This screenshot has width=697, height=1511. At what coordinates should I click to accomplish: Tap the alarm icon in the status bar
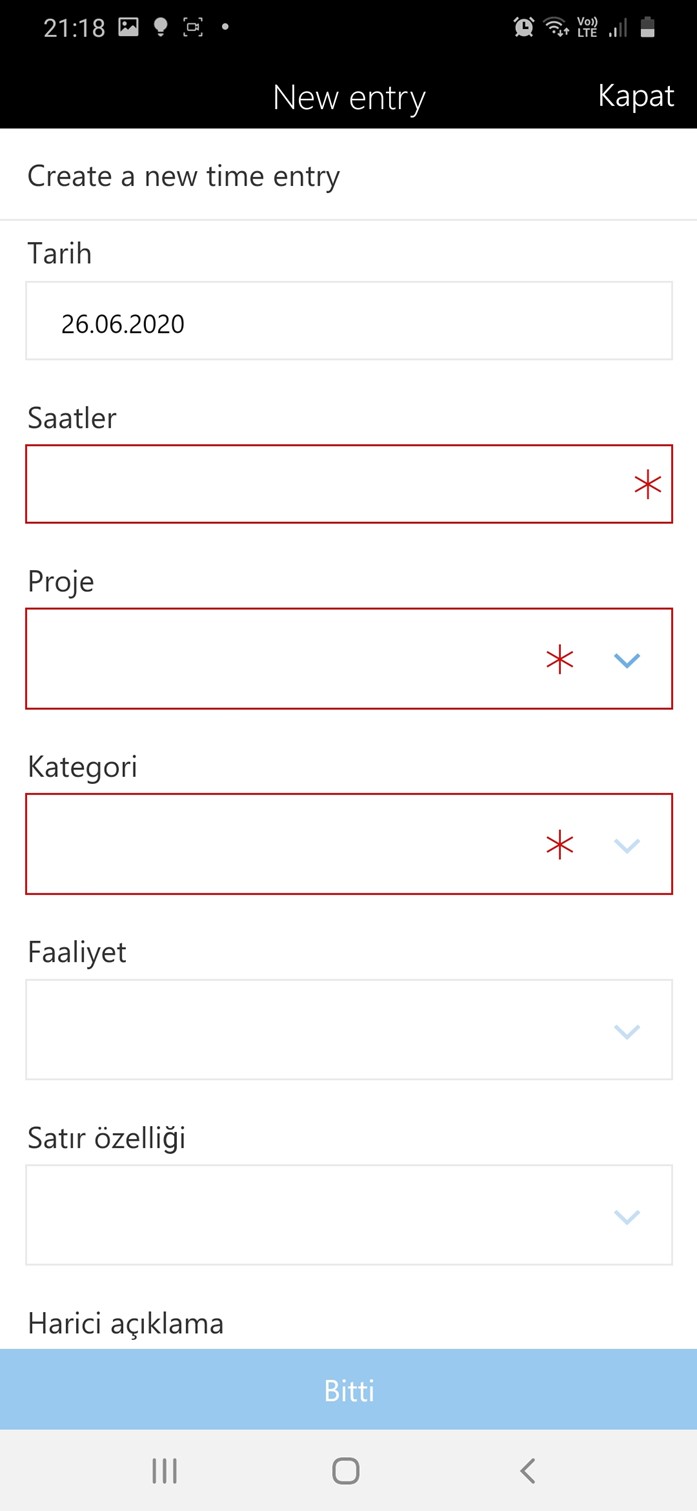tap(523, 28)
